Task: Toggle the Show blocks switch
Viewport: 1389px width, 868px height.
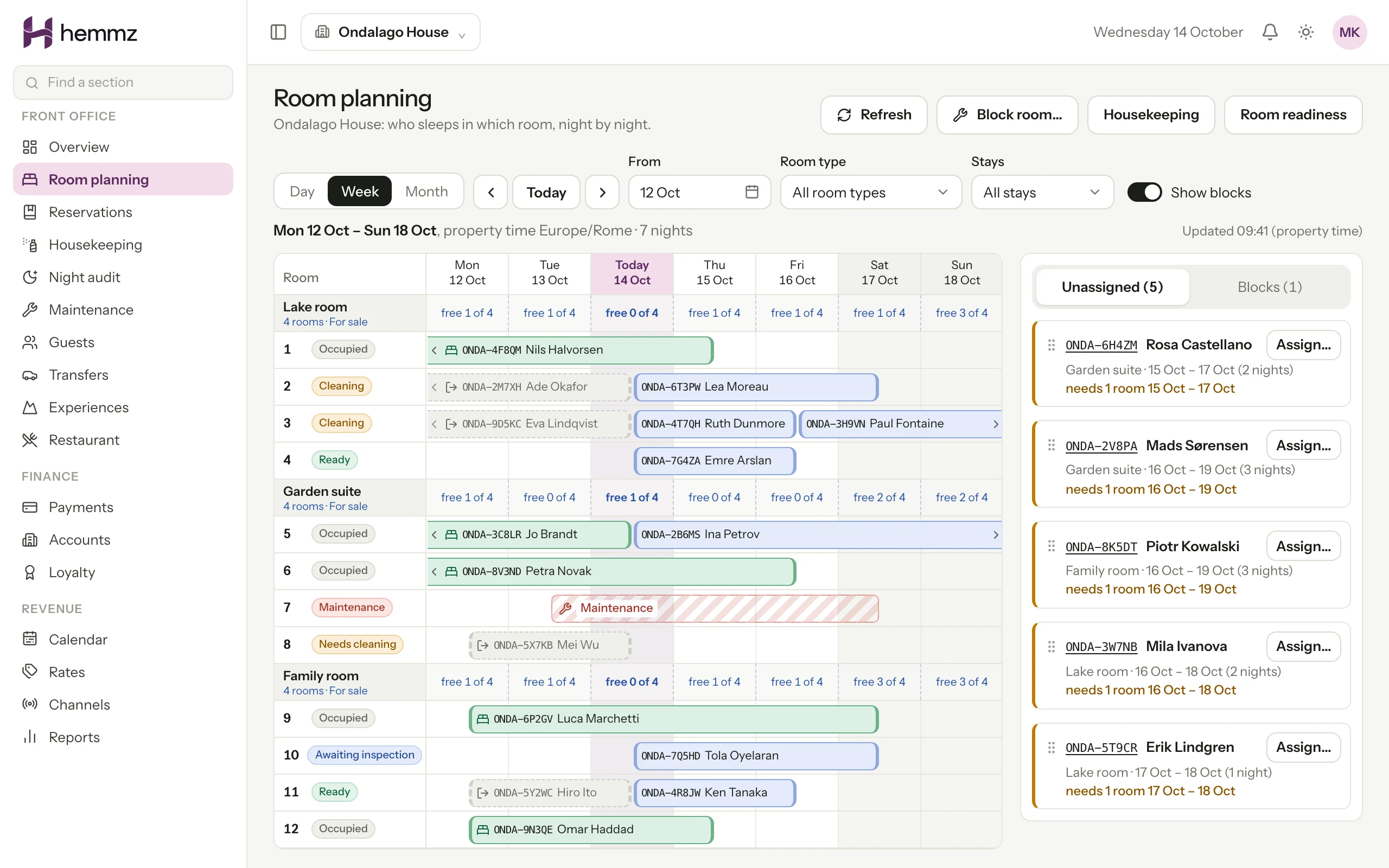Action: (x=1144, y=192)
